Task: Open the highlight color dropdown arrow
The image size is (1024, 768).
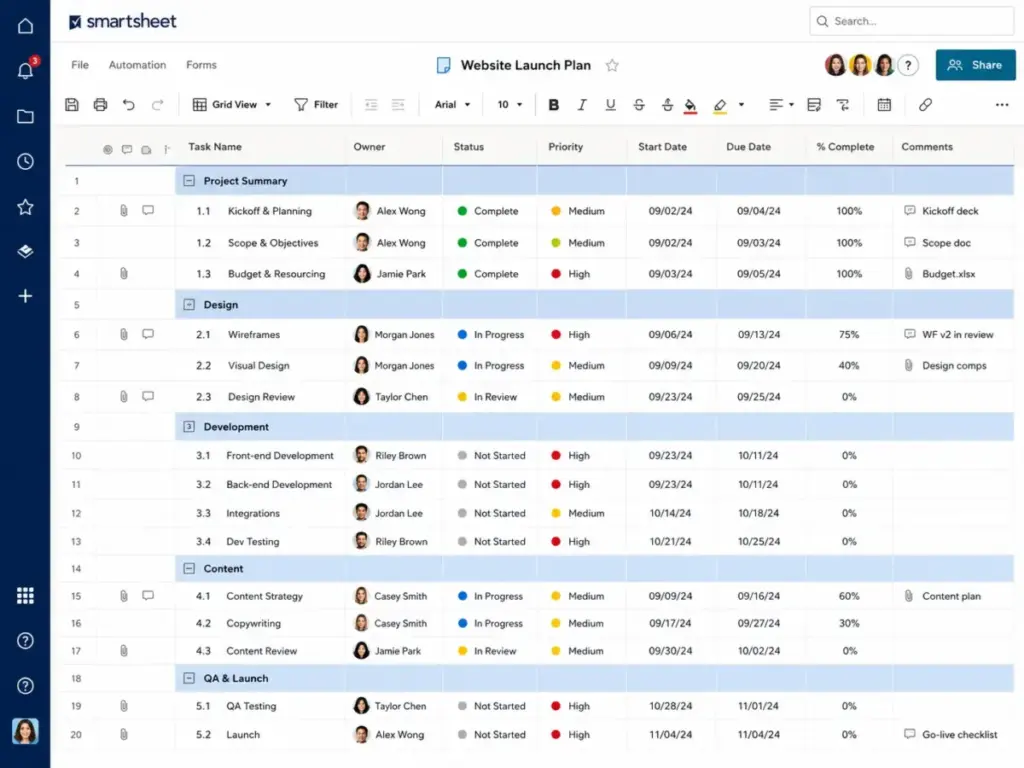Action: (741, 104)
